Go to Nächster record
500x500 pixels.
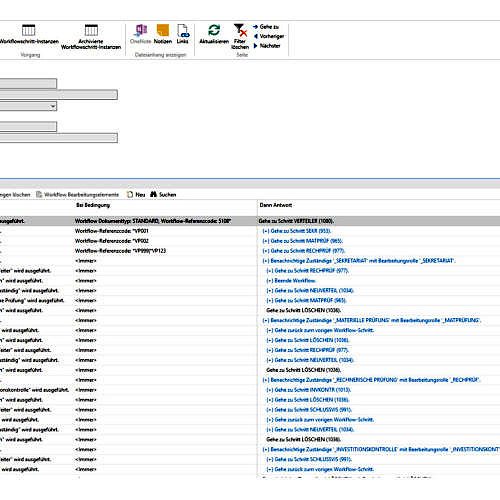click(x=267, y=46)
